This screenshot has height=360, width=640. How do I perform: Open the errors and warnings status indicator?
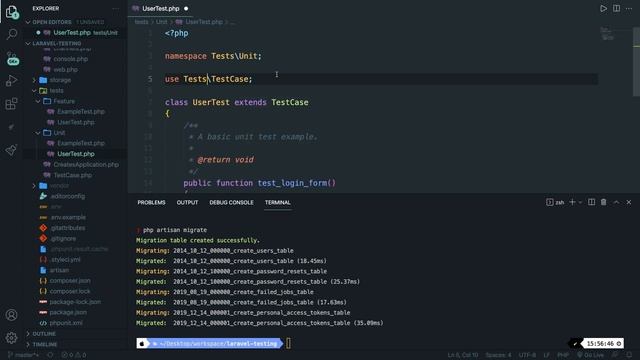point(73,355)
